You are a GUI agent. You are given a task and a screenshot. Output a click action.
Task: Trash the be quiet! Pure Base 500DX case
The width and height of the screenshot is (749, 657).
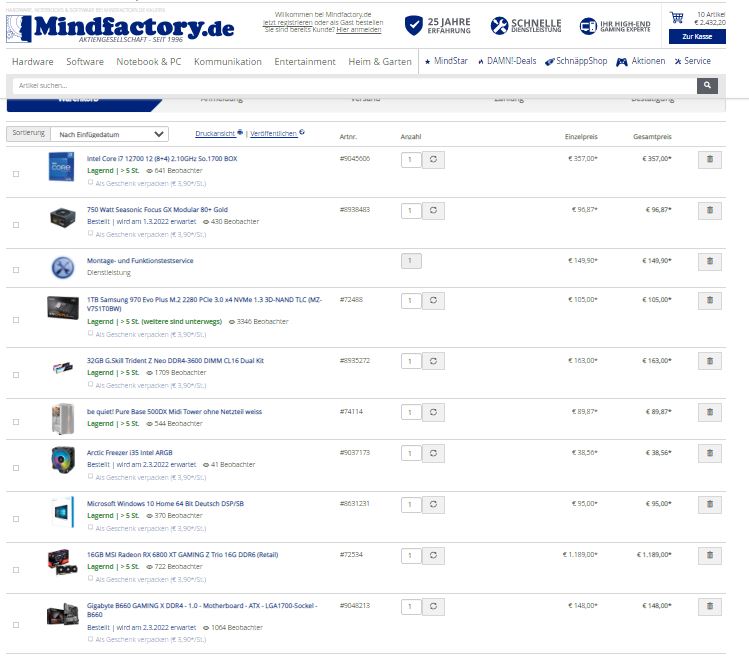[709, 413]
